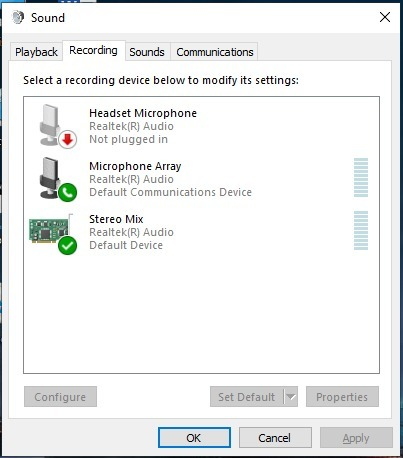
Task: Confirm with the OK button
Action: (194, 438)
